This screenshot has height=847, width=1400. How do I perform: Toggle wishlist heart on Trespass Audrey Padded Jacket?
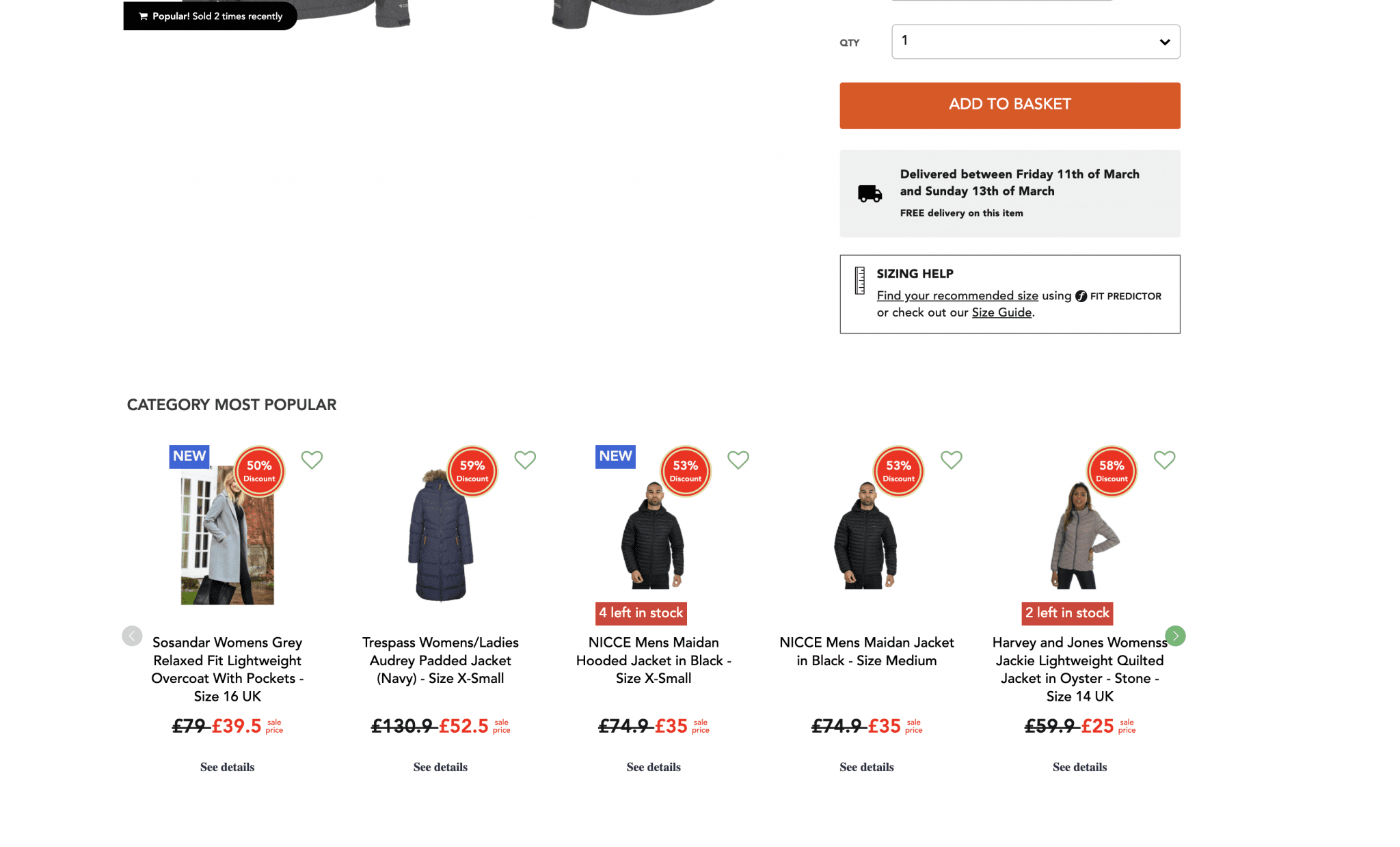[x=525, y=460]
